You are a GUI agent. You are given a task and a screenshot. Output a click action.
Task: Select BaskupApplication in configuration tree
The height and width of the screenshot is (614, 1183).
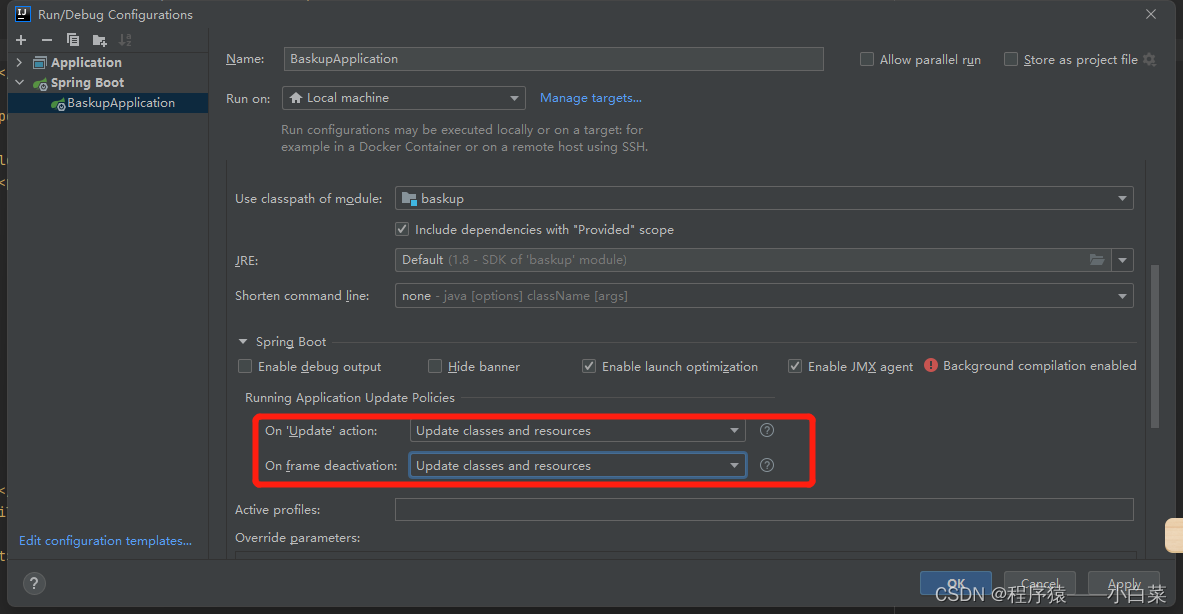click(x=108, y=103)
